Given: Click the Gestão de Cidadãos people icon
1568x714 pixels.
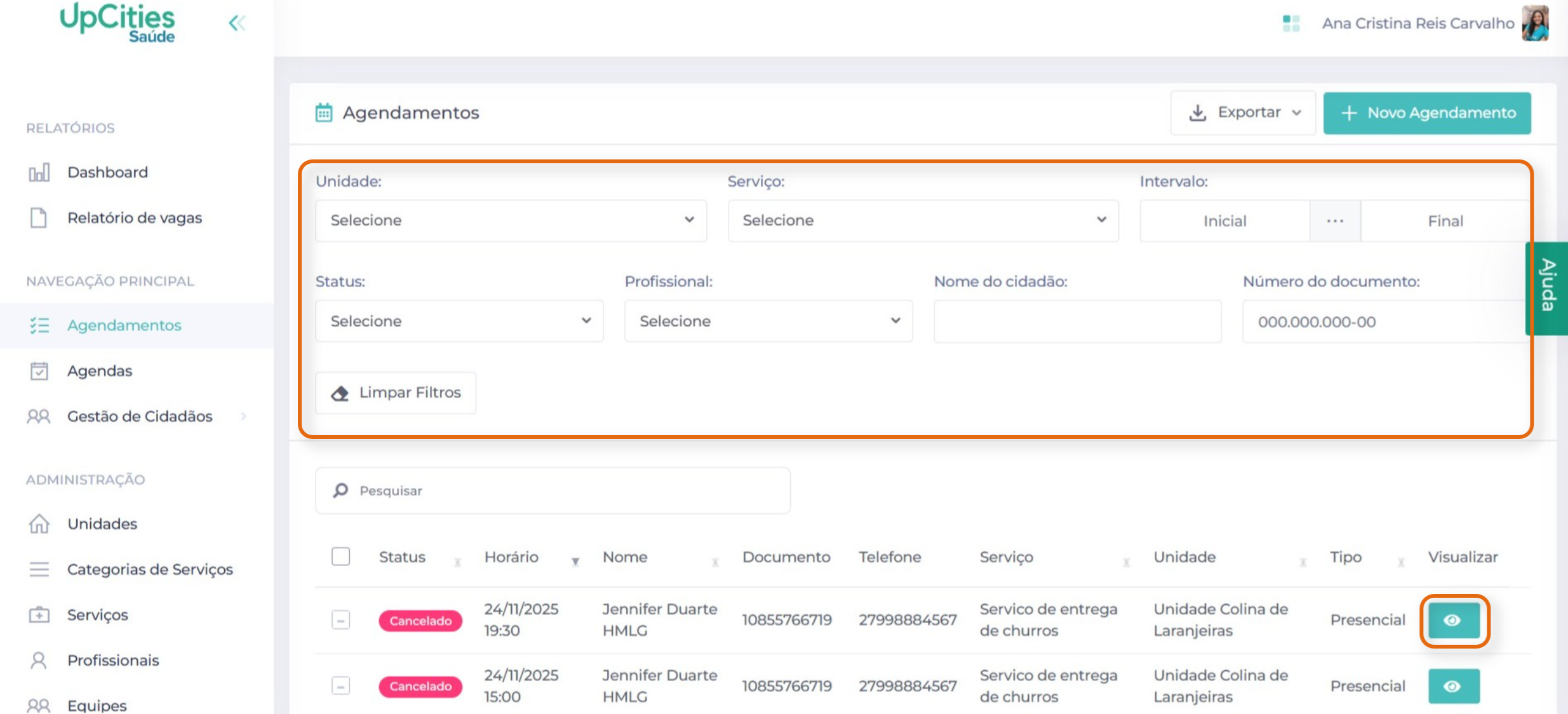Looking at the screenshot, I should tap(39, 417).
